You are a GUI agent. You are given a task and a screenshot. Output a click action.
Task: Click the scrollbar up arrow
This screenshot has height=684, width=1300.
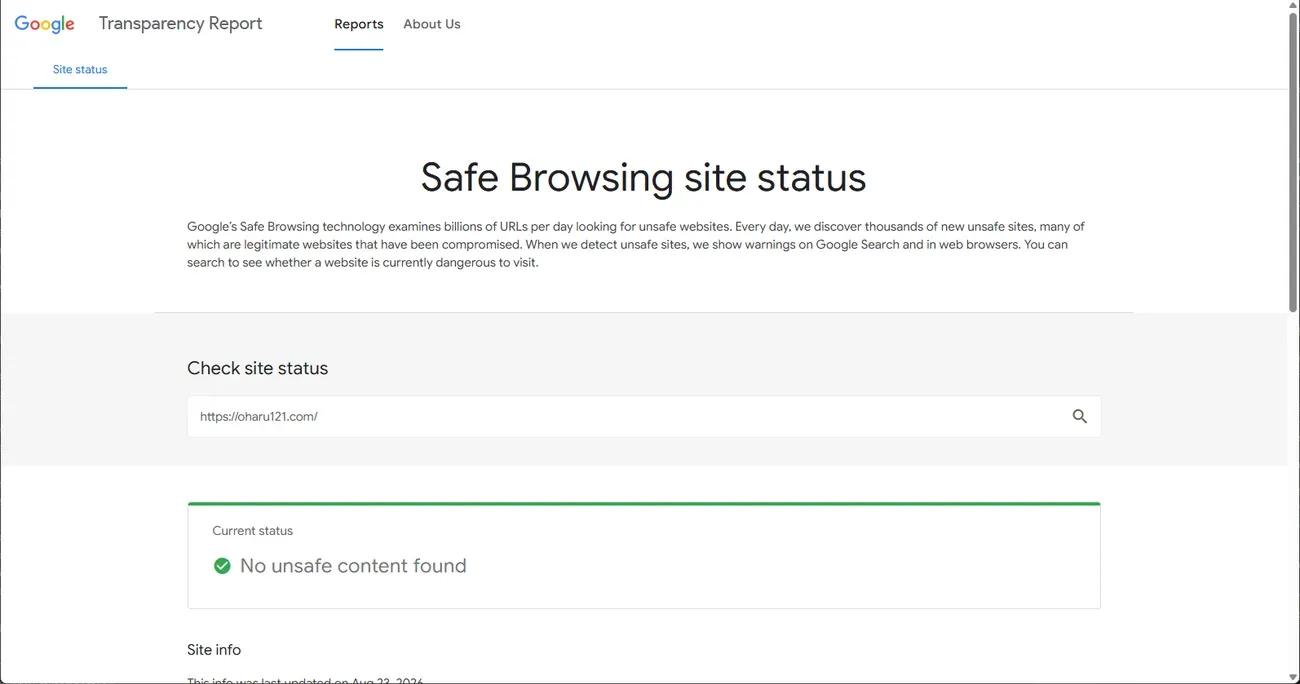tap(1293, 6)
